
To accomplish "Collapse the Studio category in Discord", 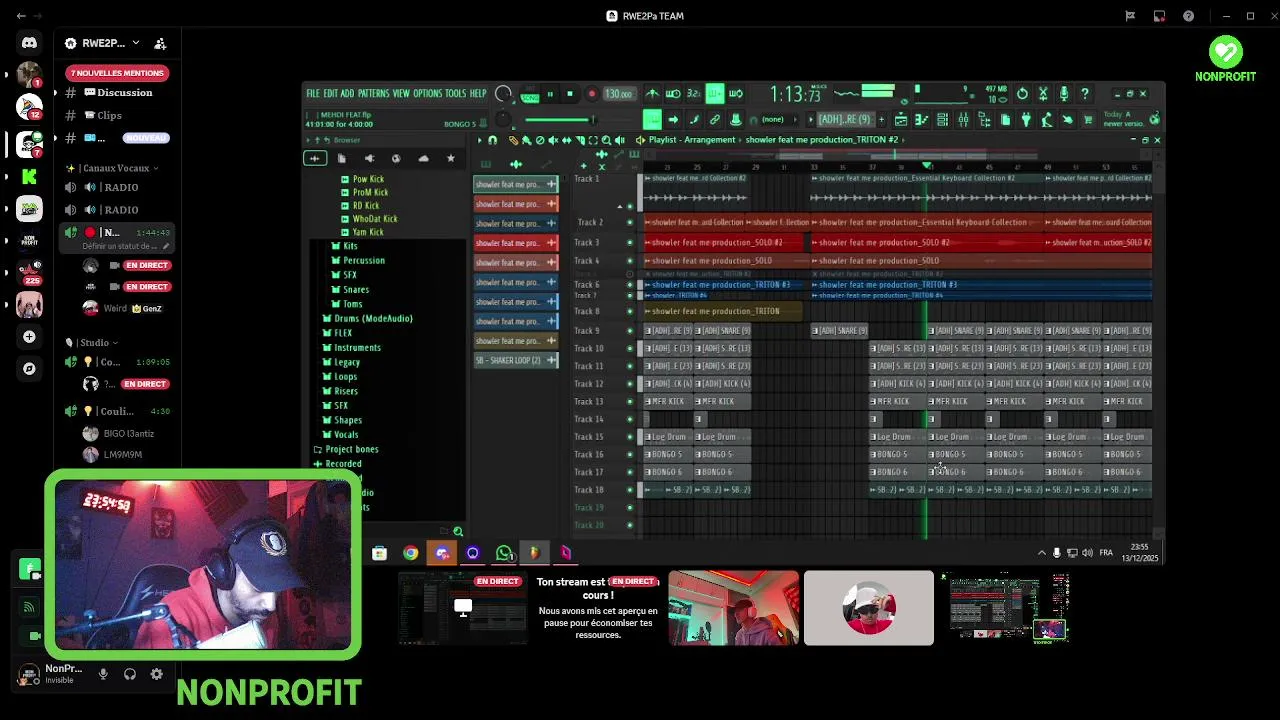I will point(92,343).
